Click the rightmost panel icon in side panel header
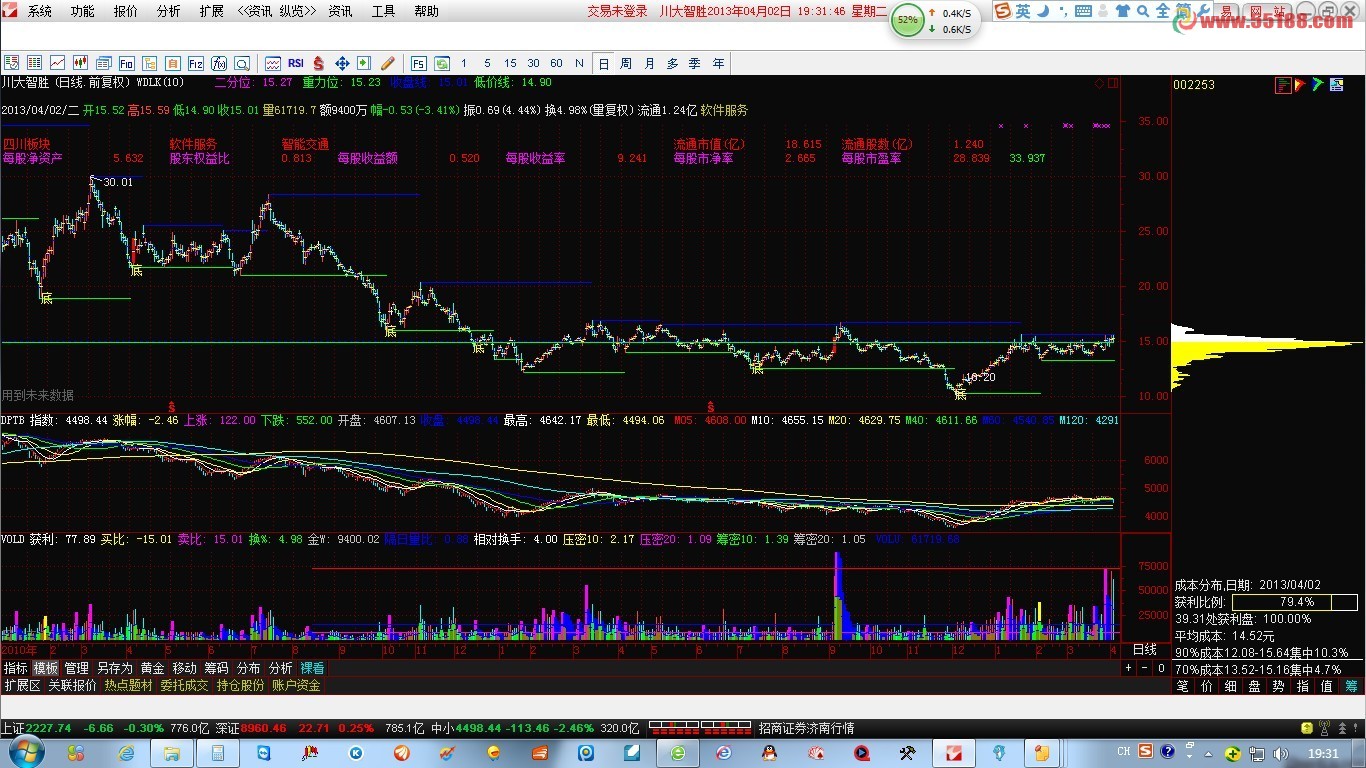This screenshot has width=1366, height=768. [1337, 85]
